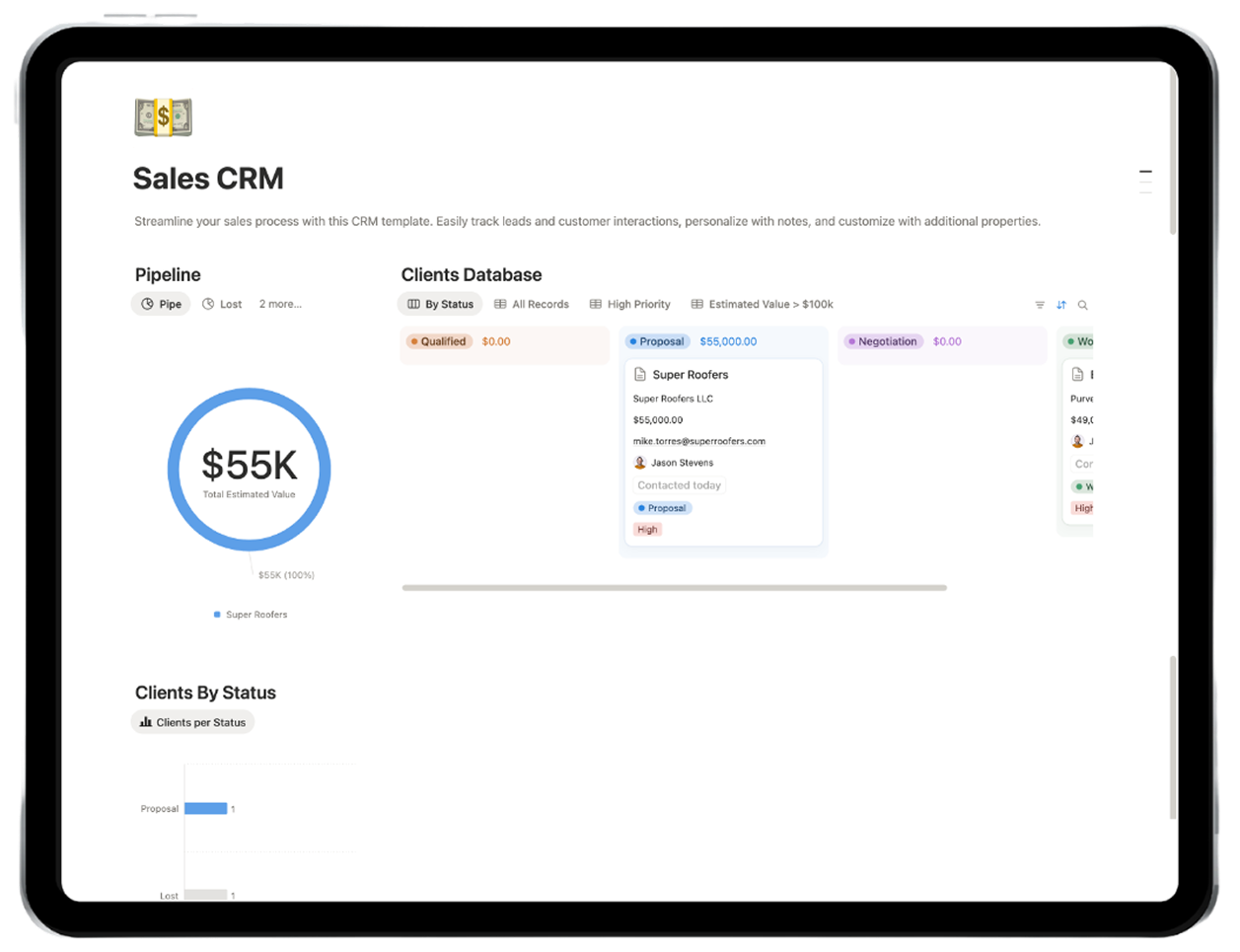Expand the '2 more...' pipeline views
Image resolution: width=1240 pixels, height=952 pixels.
(x=280, y=304)
